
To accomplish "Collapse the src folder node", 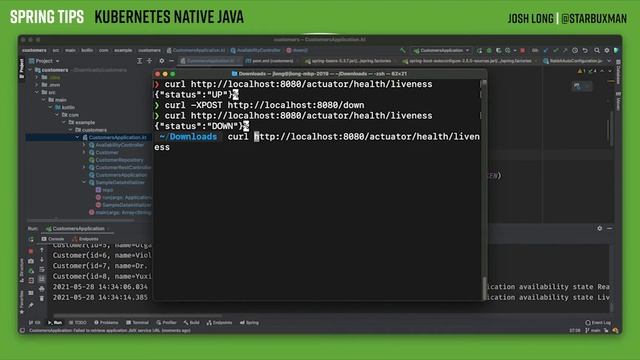I will (x=36, y=92).
